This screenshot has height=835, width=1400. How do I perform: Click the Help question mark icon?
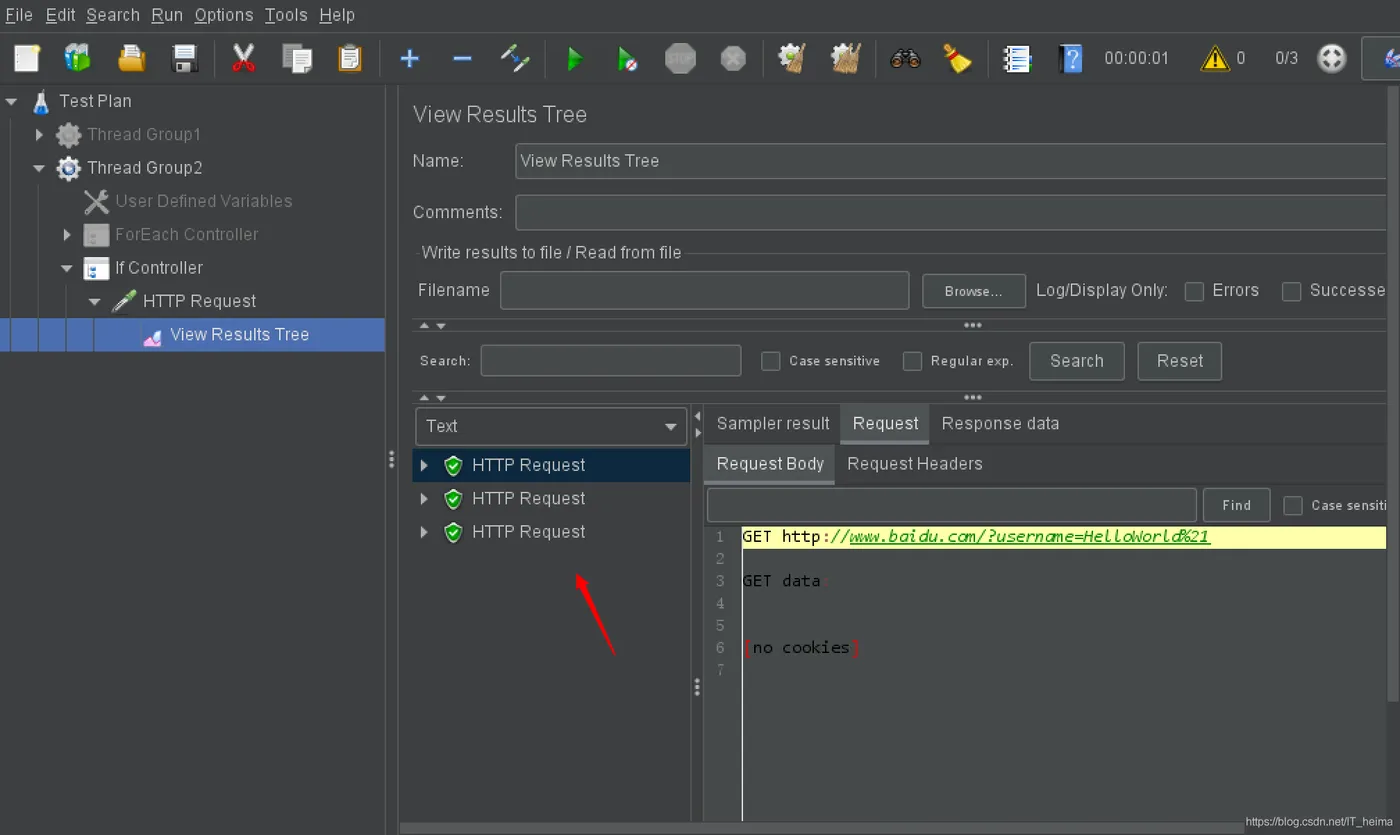pos(1070,59)
